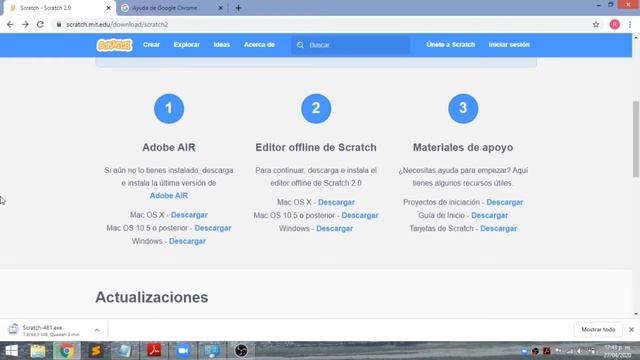Download Proyectos de iniciación
640x360 pixels.
504,202
